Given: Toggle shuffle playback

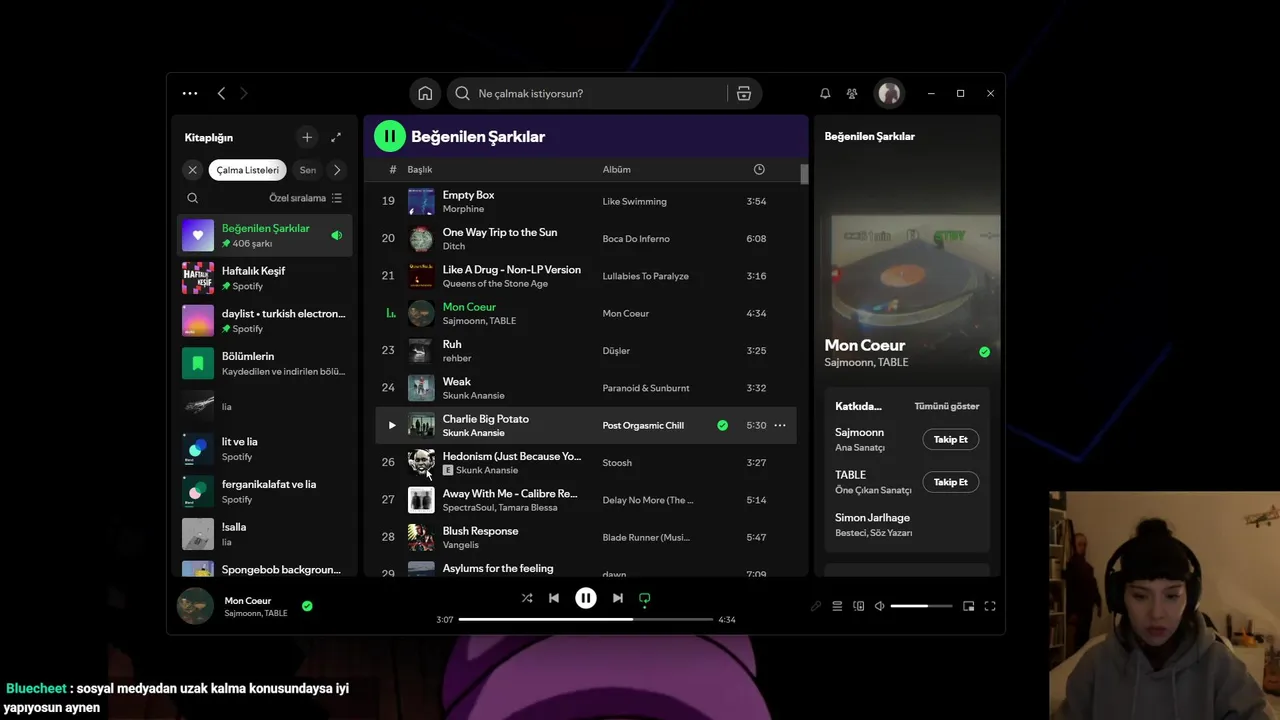Looking at the screenshot, I should (x=527, y=598).
